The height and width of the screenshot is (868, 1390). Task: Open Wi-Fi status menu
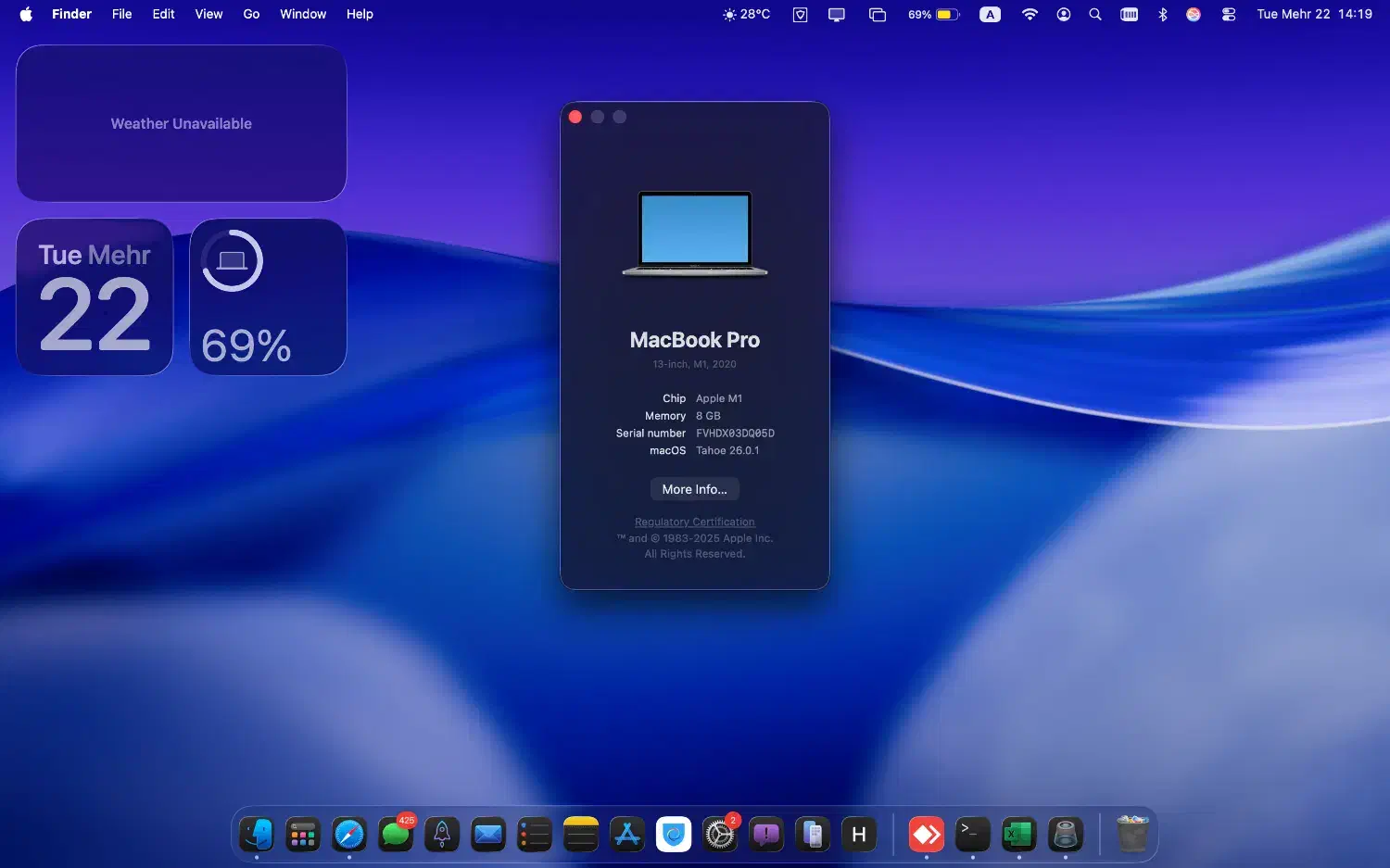[x=1030, y=14]
